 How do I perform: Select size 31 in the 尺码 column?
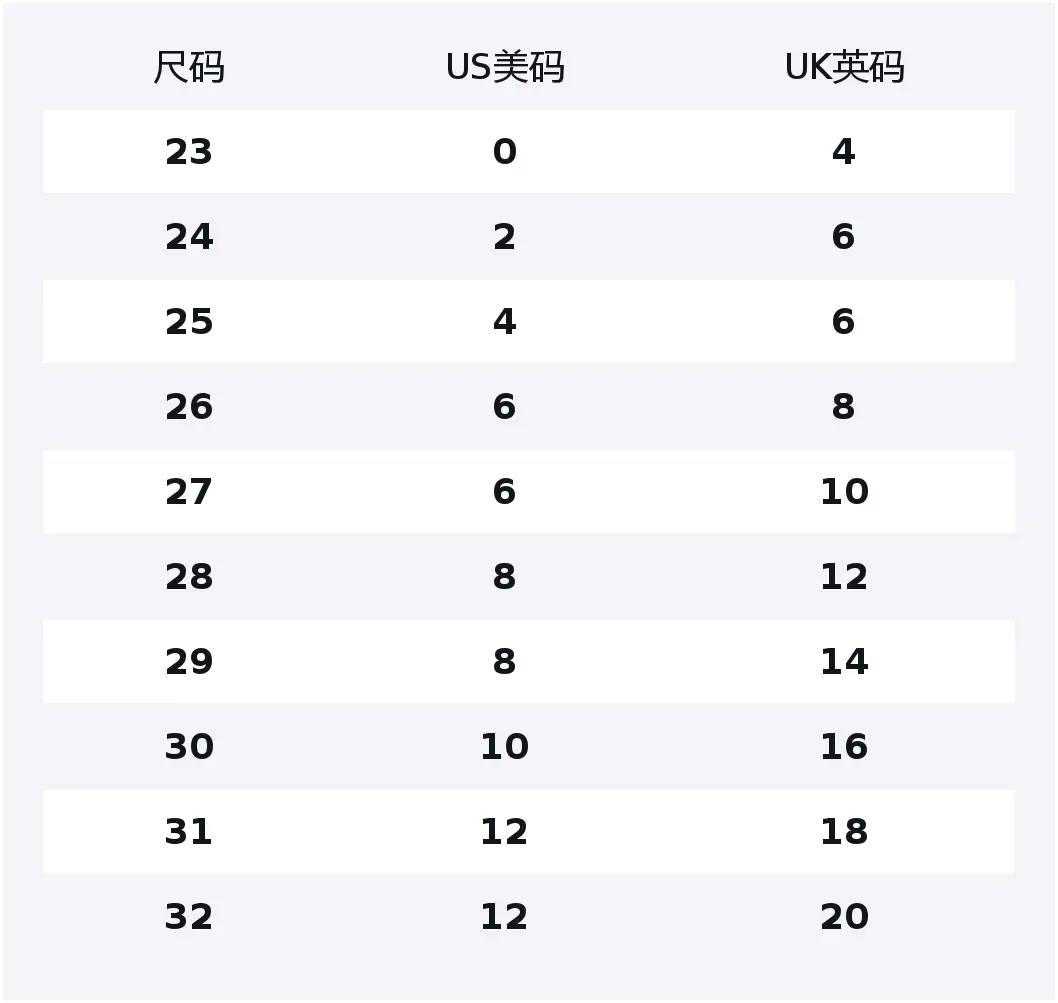pyautogui.click(x=189, y=832)
